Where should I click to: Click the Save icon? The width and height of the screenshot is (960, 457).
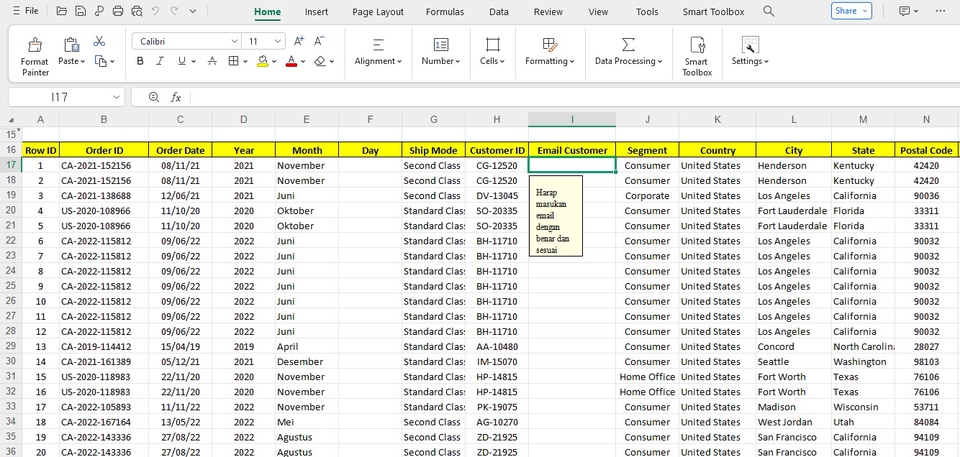coord(80,11)
